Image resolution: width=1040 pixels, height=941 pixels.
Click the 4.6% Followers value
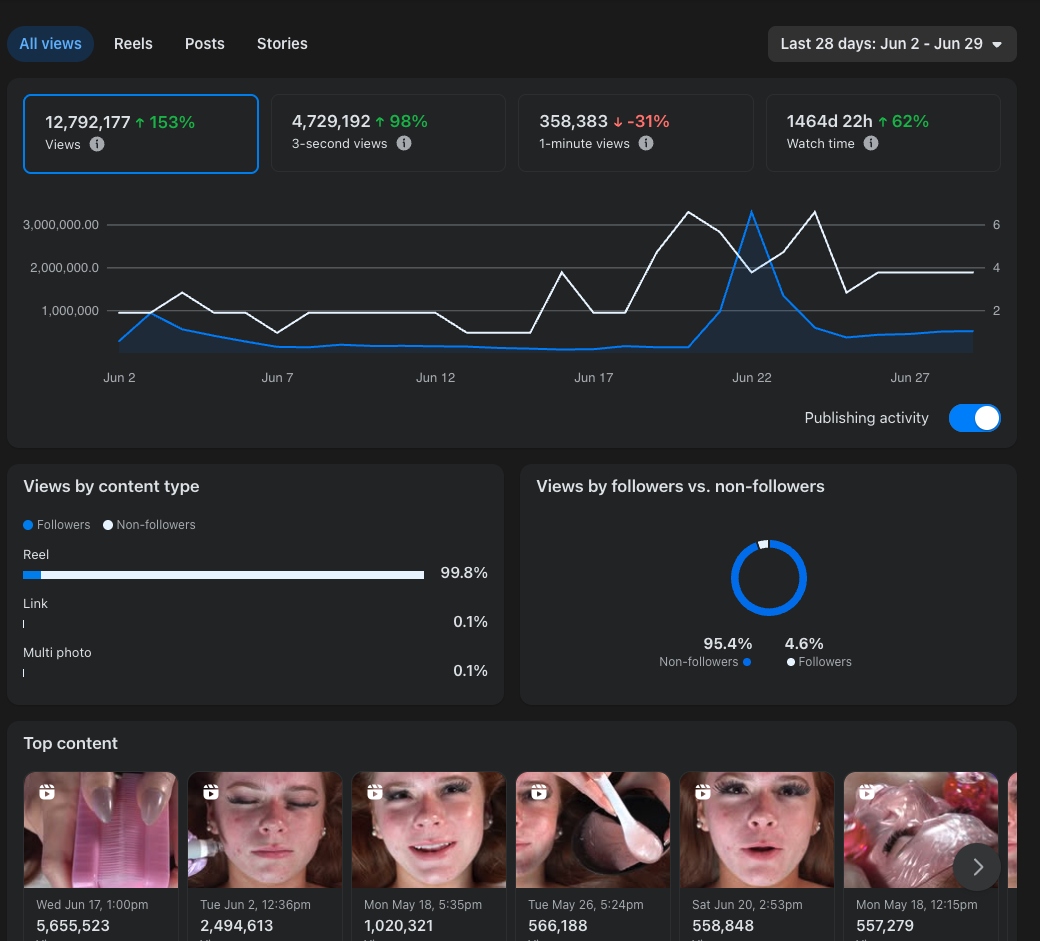tap(804, 644)
